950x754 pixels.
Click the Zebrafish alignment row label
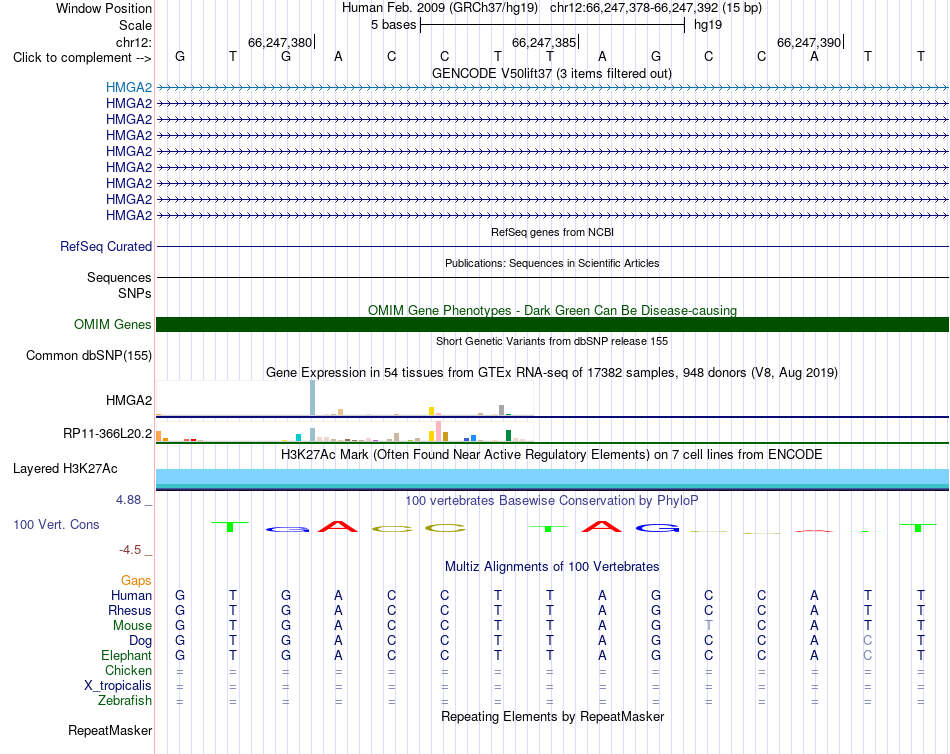[x=125, y=701]
